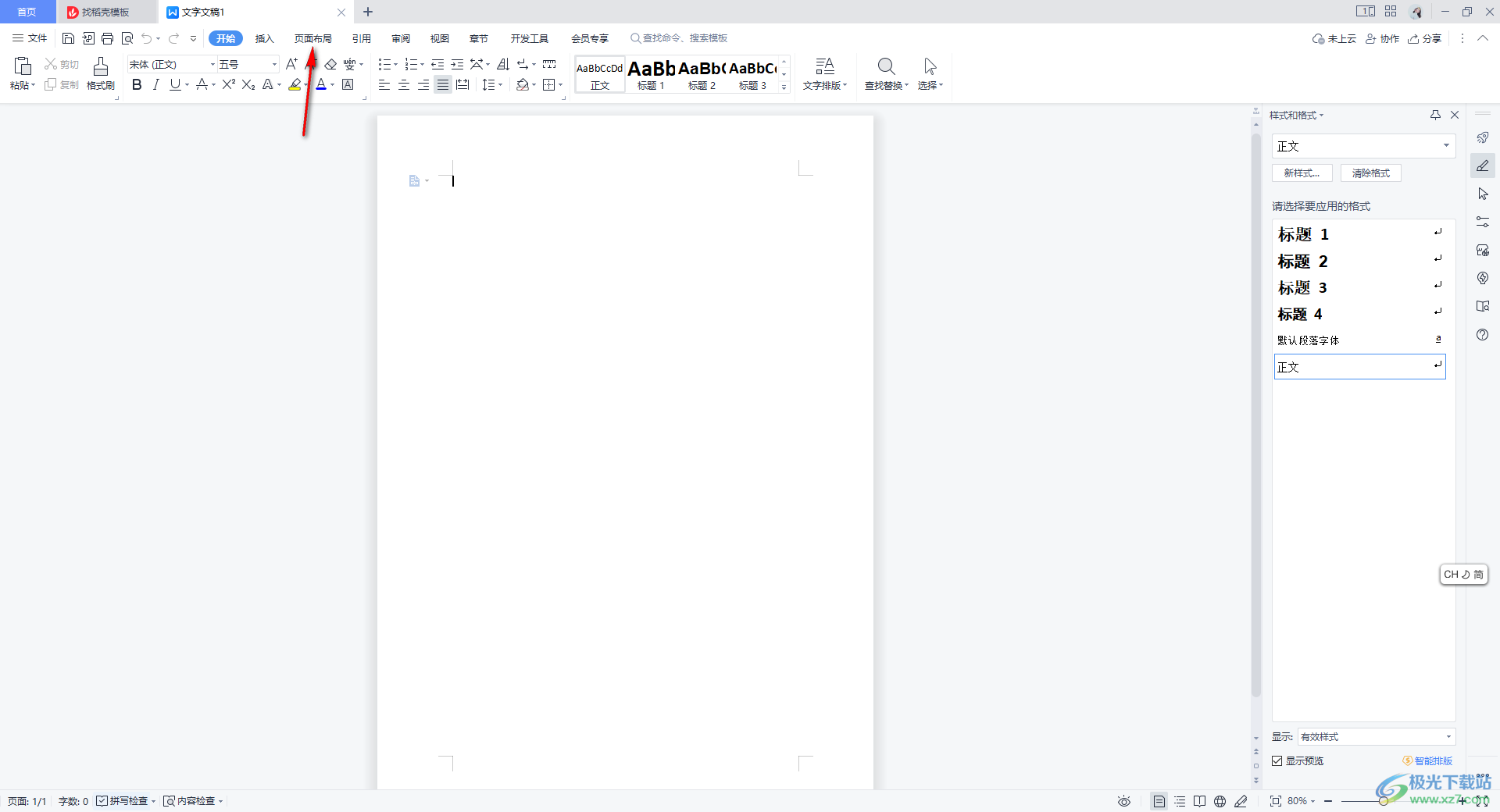The image size is (1500, 812).
Task: Expand underline style dropdown arrow
Action: click(187, 84)
